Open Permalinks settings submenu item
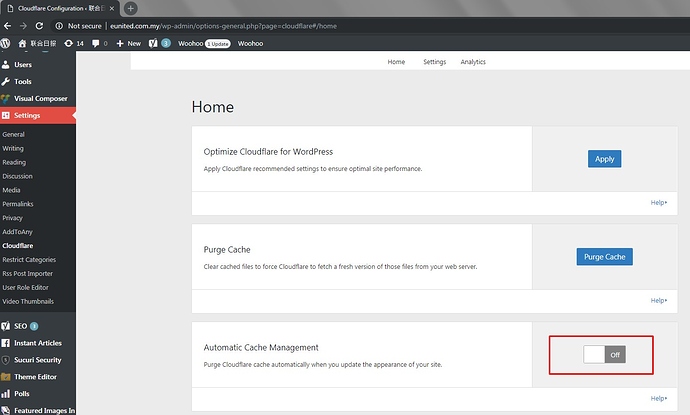690x415 pixels. tap(18, 204)
